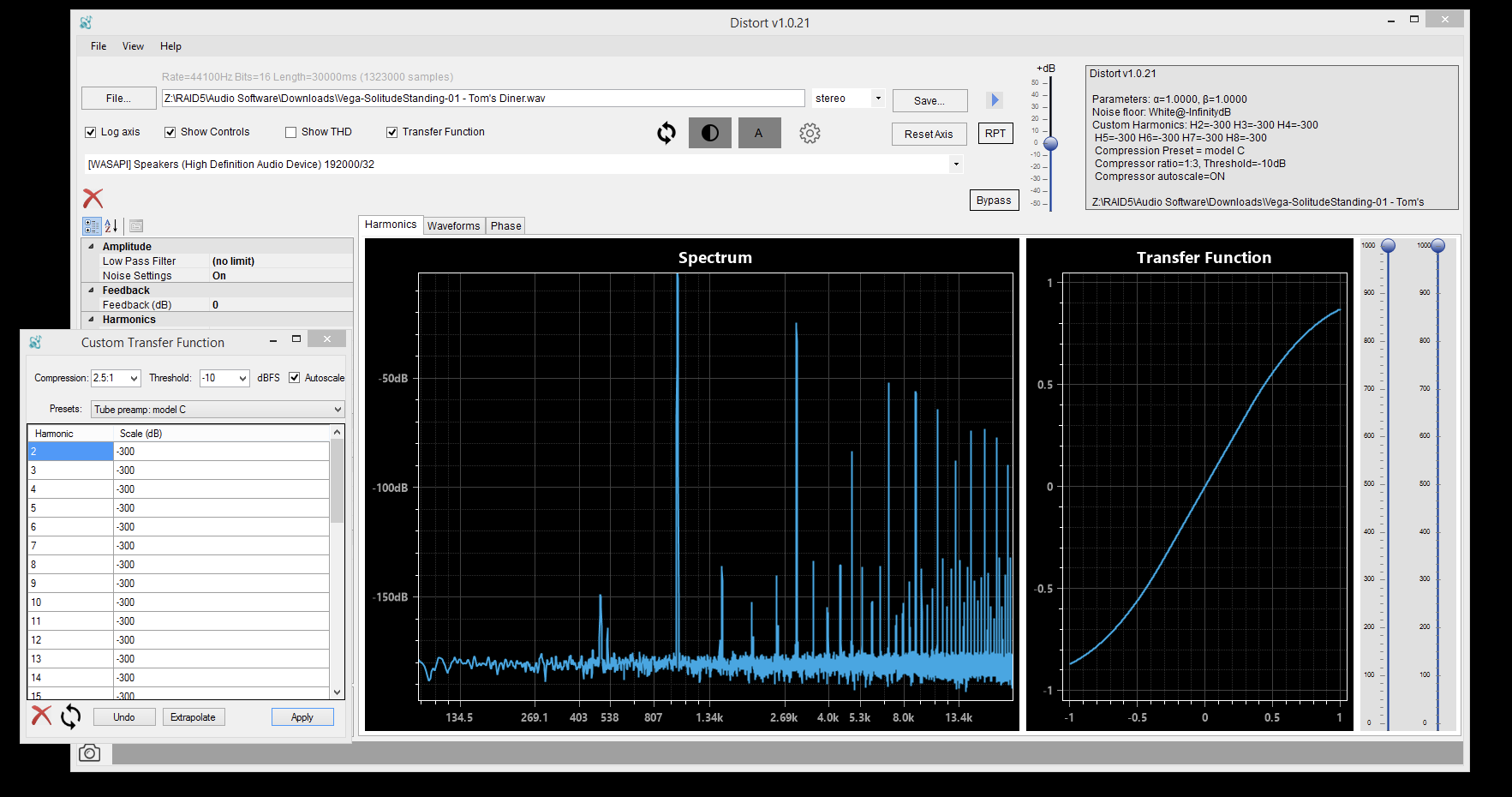Click the Save... button

point(930,100)
